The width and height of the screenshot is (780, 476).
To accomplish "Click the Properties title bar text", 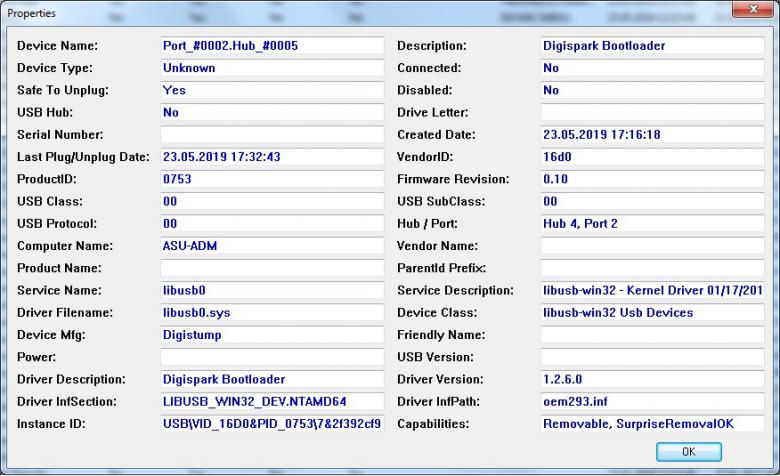I will click(31, 13).
